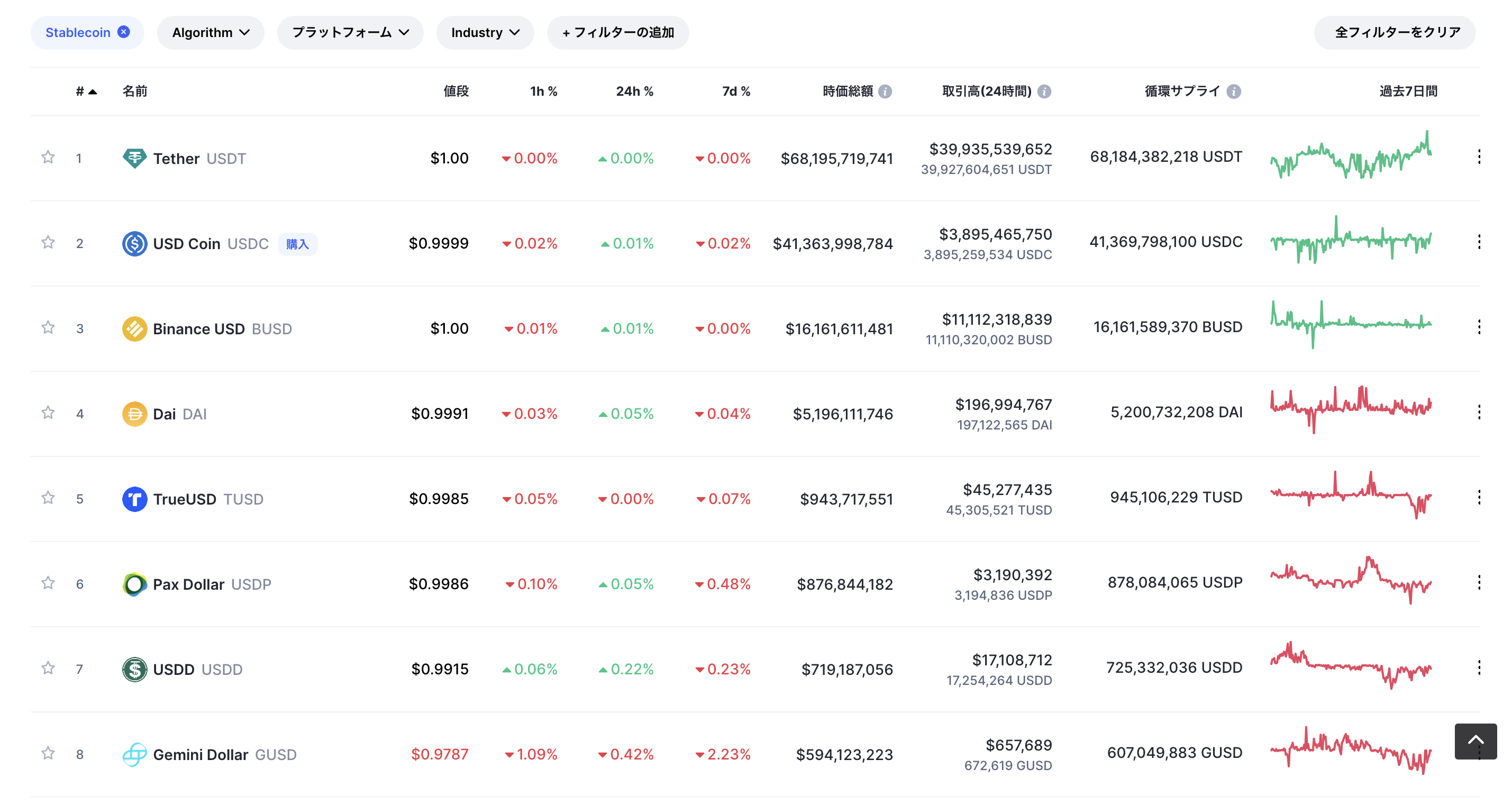
Task: Click the TrueUSD logo icon
Action: pyautogui.click(x=134, y=499)
